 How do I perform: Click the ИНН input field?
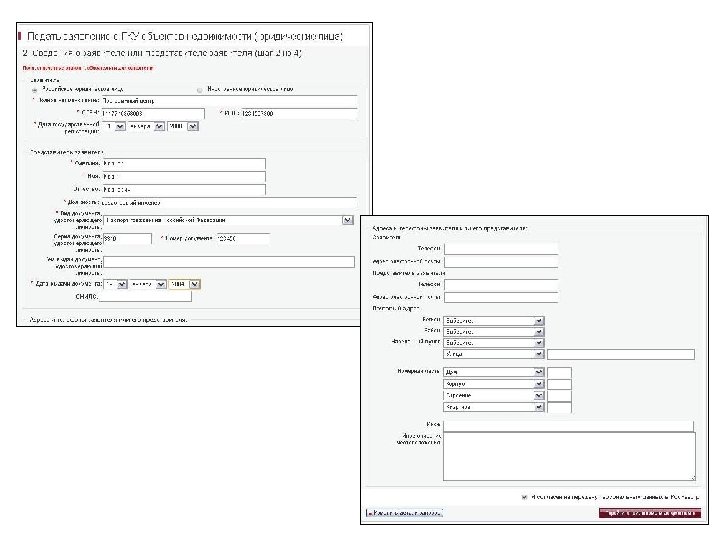(299, 113)
